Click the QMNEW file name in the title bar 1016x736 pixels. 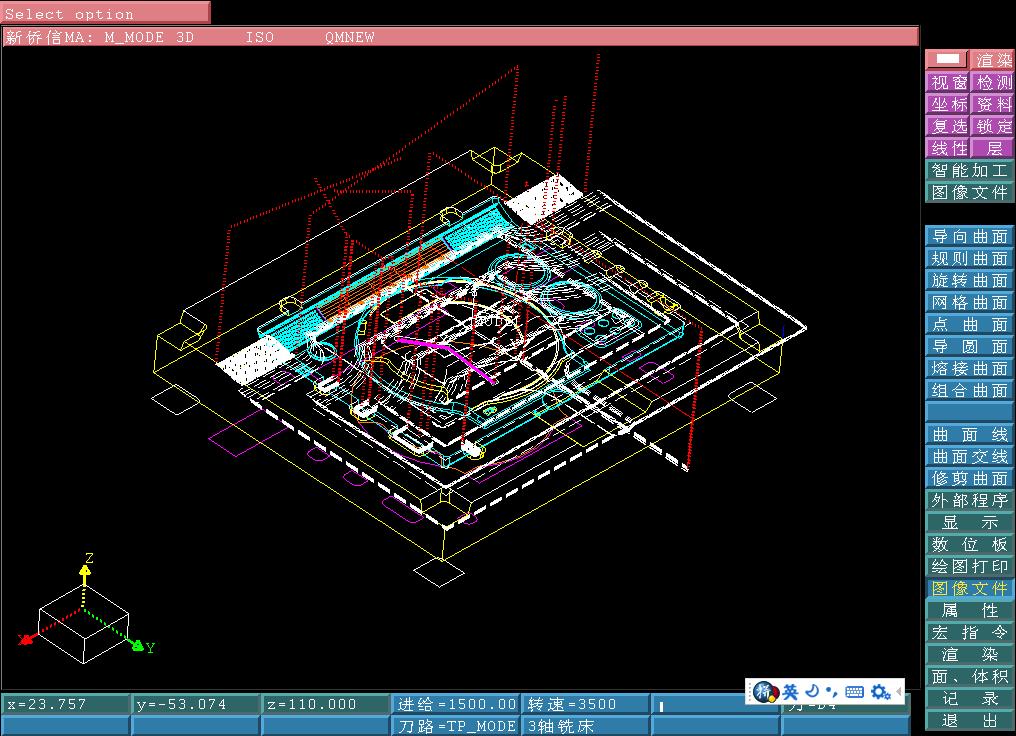click(x=350, y=37)
